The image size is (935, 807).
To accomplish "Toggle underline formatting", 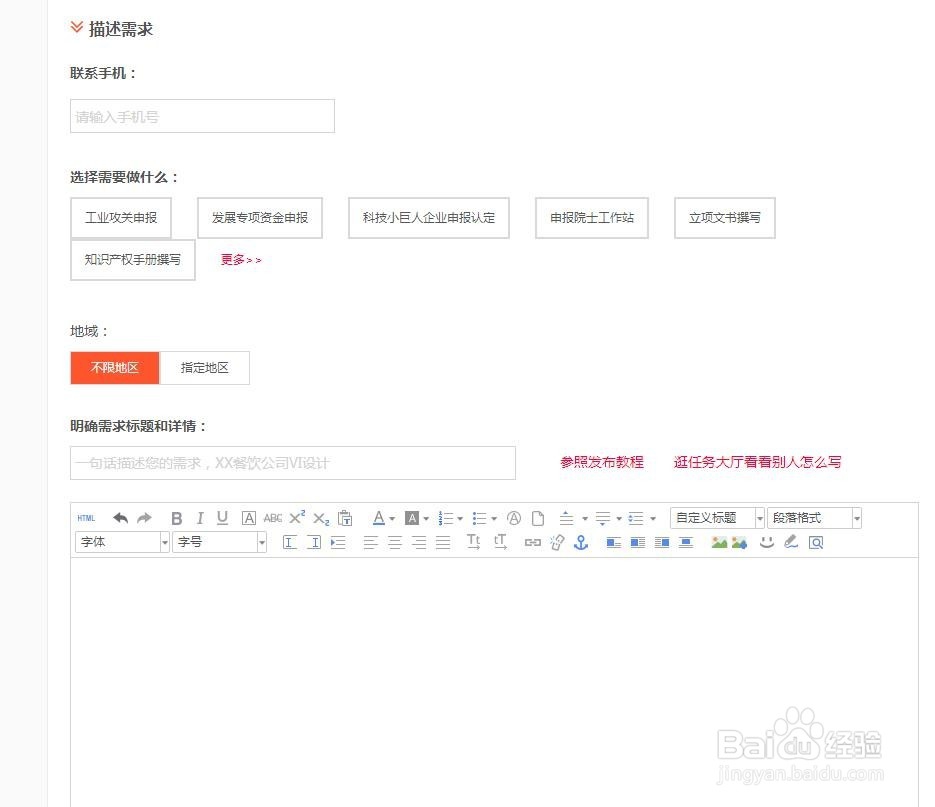I will 222,518.
